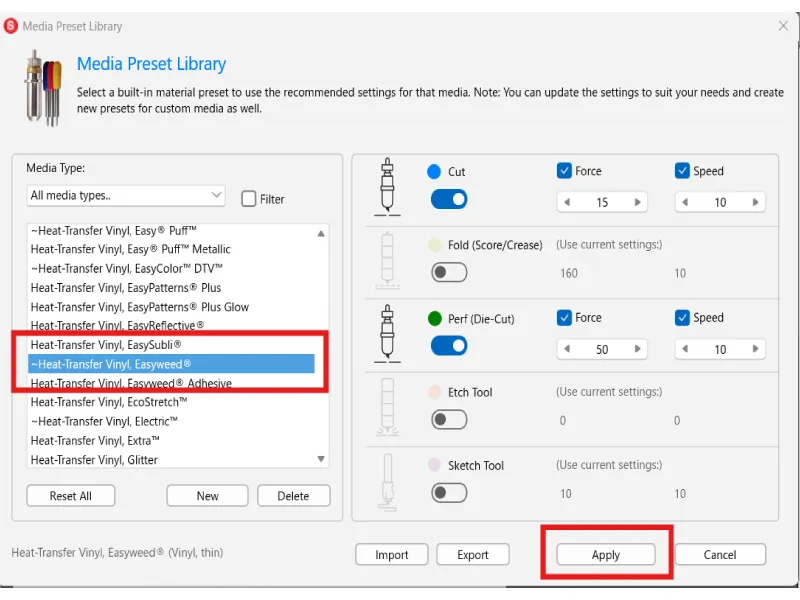The image size is (800, 600).
Task: Click the Fold (Score/Crease) tool icon
Action: [x=384, y=258]
